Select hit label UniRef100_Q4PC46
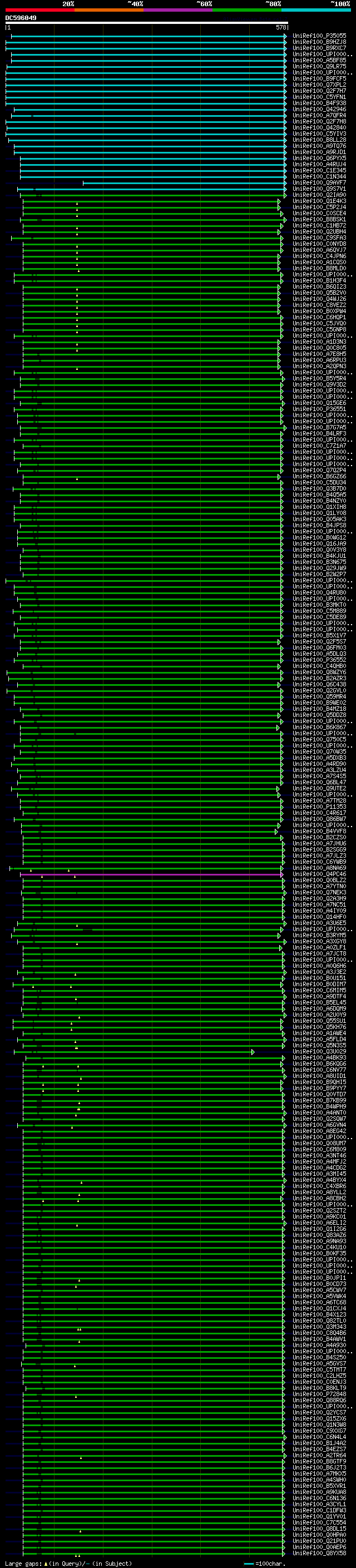This screenshot has height=1568, width=356. 319,874
